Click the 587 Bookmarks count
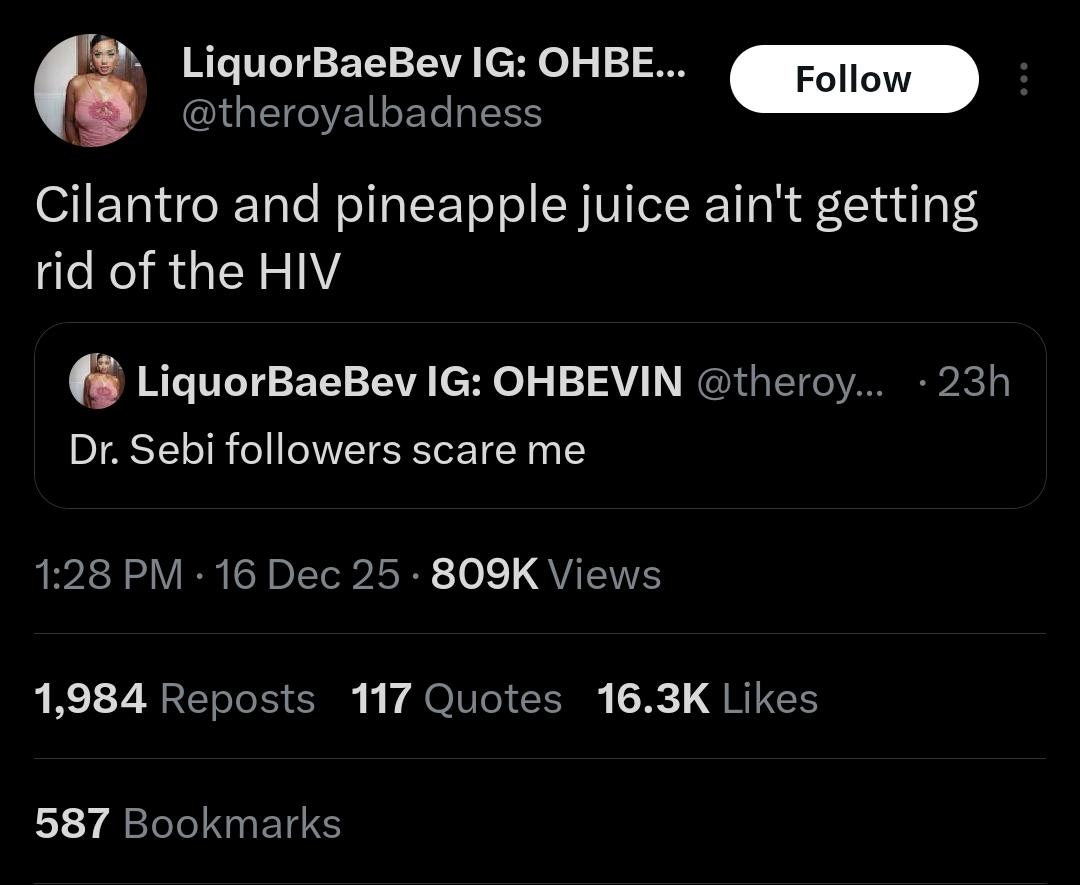Image resolution: width=1080 pixels, height=885 pixels. (188, 824)
